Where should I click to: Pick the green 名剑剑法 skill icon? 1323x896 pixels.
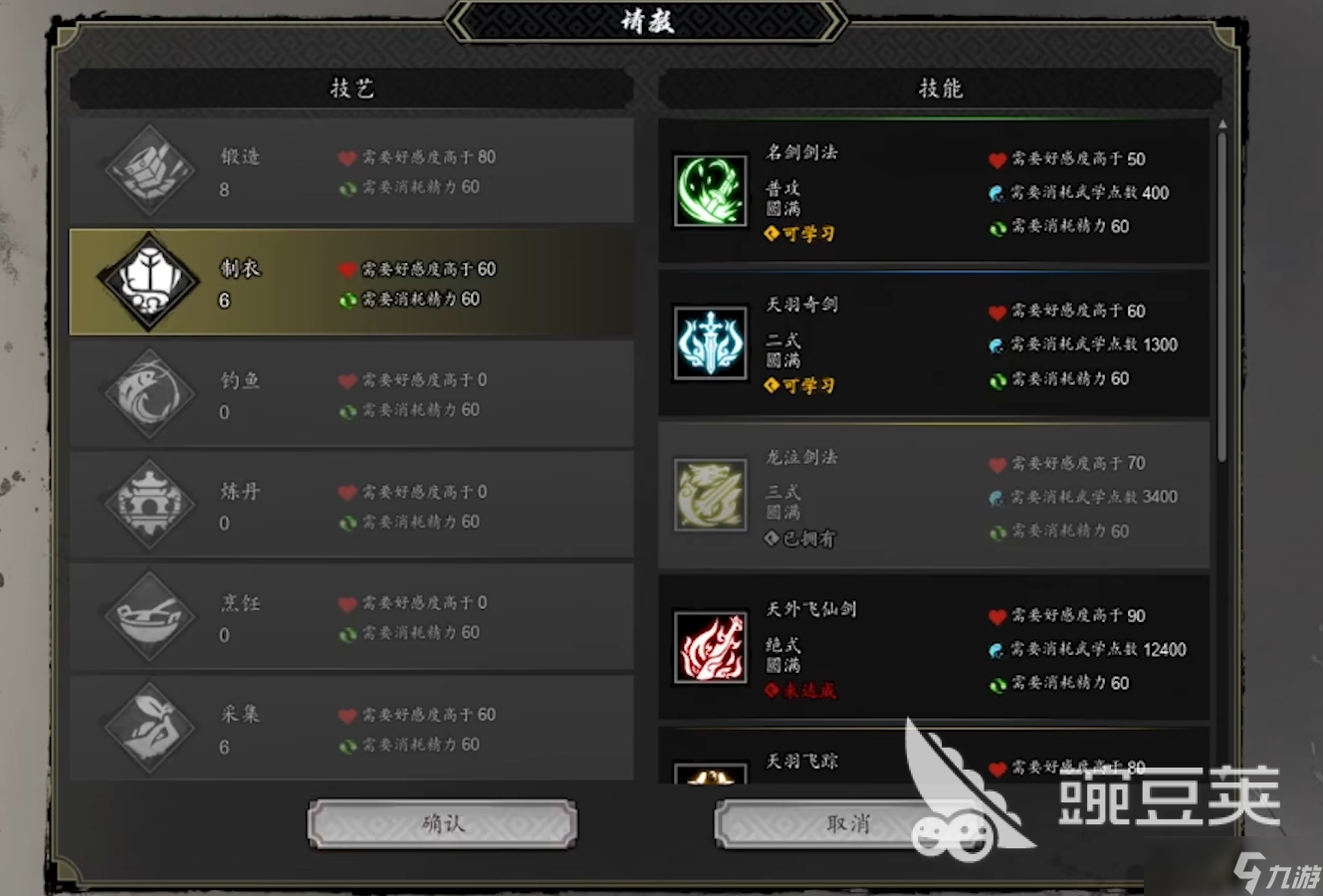tap(711, 190)
